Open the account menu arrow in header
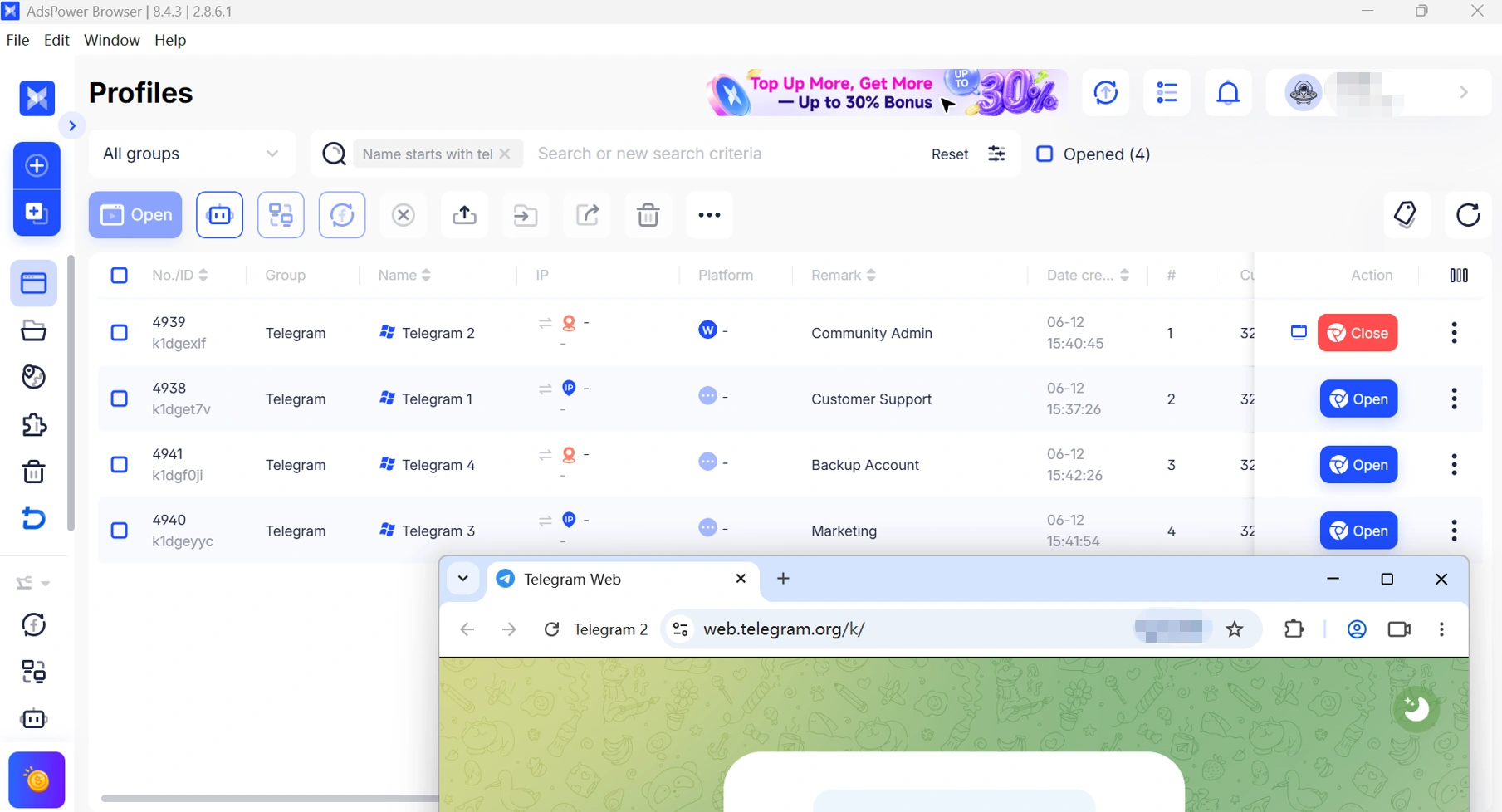The height and width of the screenshot is (812, 1502). [x=1464, y=92]
